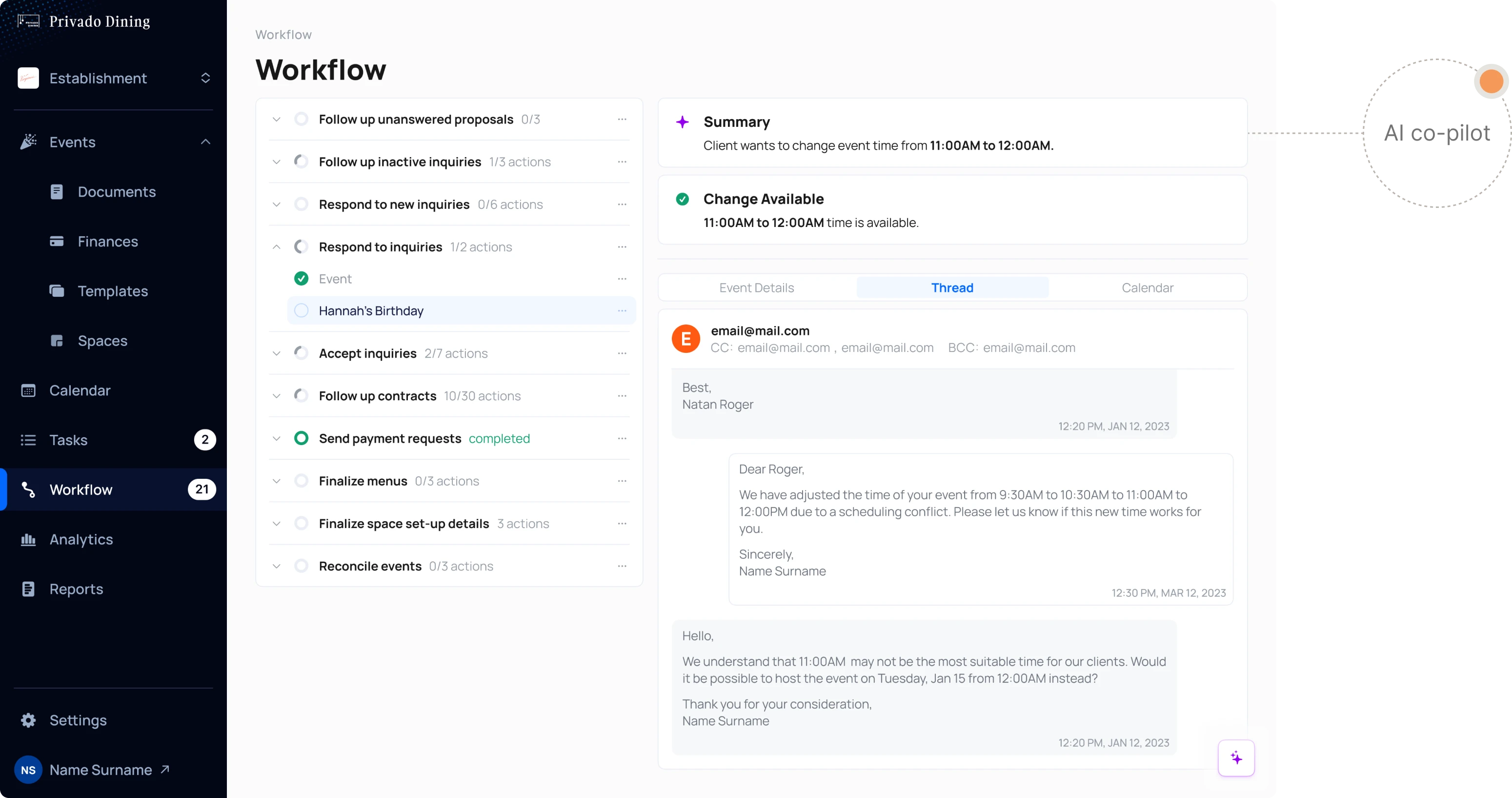Open the Documents section in the sidebar
The width and height of the screenshot is (1512, 798).
point(116,191)
